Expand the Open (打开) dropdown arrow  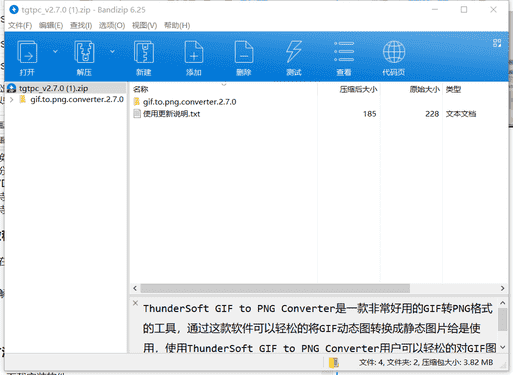(x=55, y=52)
